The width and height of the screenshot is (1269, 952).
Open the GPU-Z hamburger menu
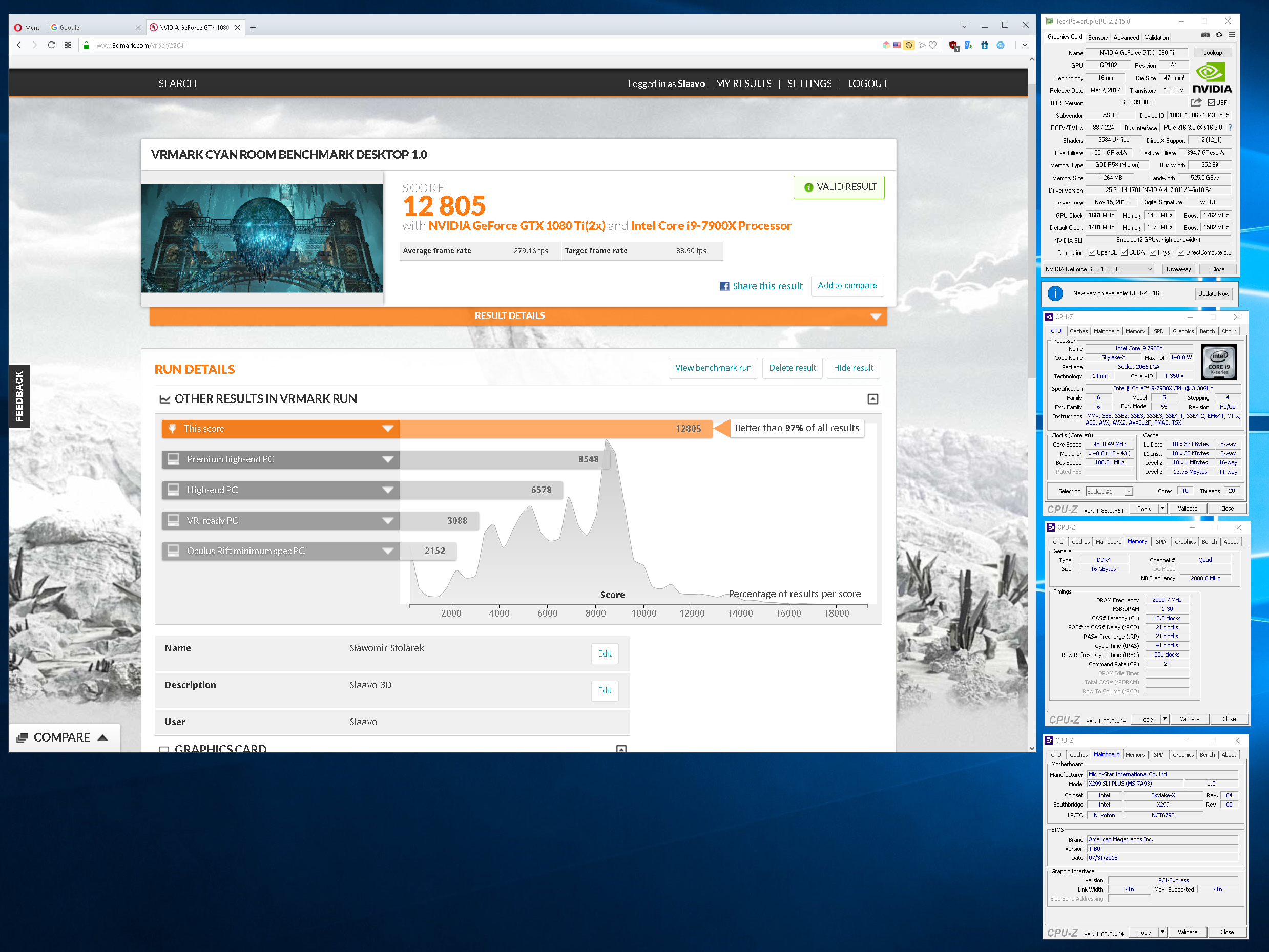(1231, 35)
